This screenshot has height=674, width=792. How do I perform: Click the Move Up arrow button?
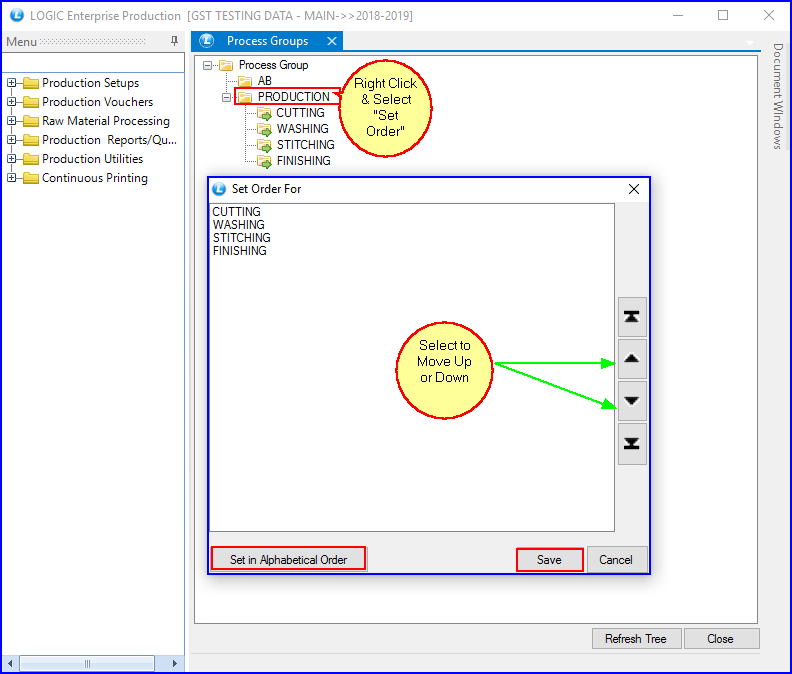(x=632, y=359)
